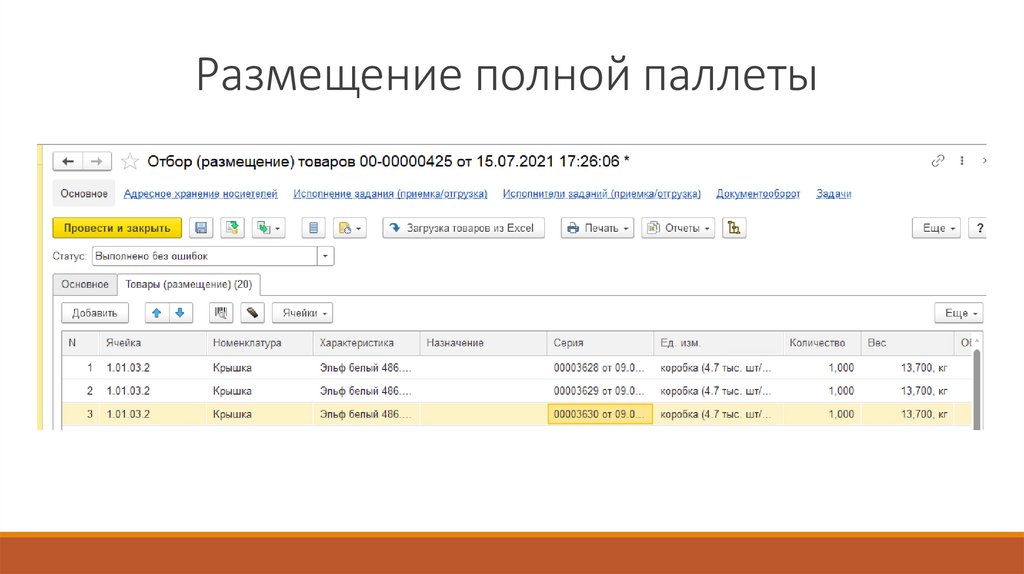Switch to the Основное tab

pos(84,284)
